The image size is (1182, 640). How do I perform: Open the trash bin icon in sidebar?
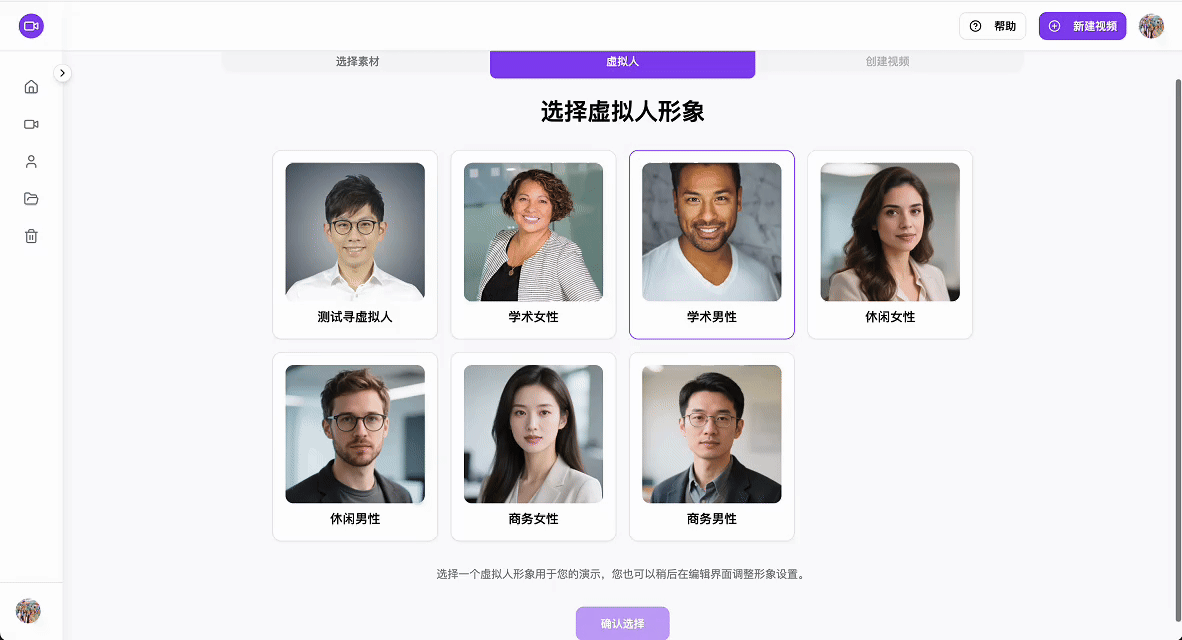(x=31, y=236)
